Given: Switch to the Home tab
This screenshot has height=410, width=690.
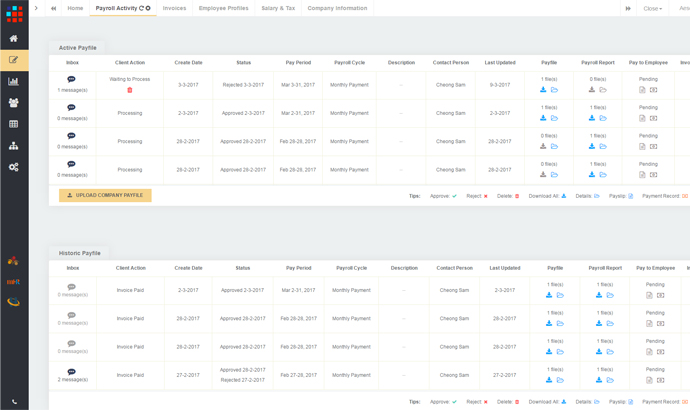Looking at the screenshot, I should tap(75, 8).
